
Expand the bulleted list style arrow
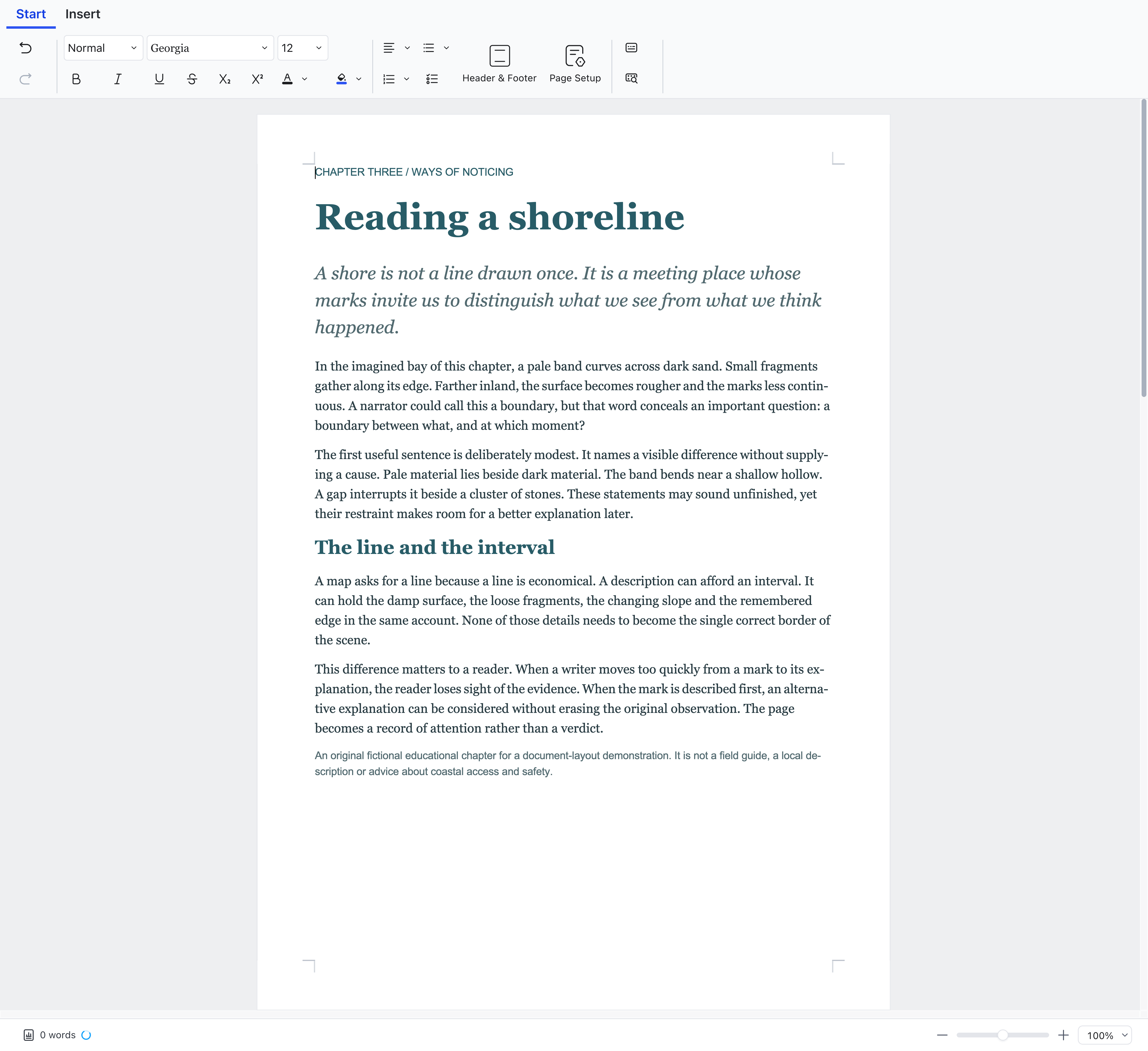(446, 48)
